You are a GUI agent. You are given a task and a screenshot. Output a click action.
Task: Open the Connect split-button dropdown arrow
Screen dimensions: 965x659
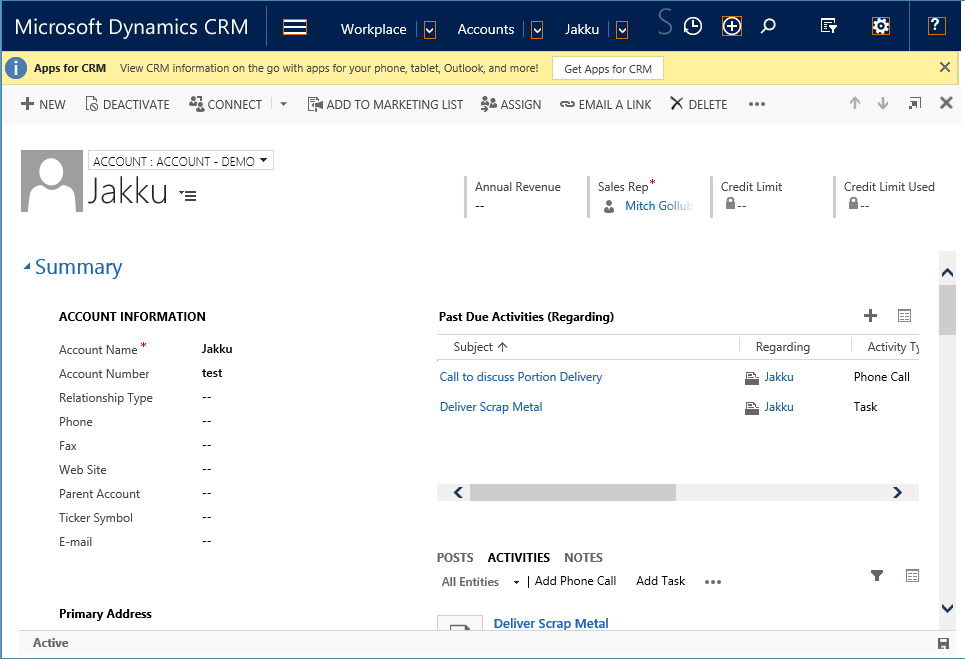coord(283,104)
